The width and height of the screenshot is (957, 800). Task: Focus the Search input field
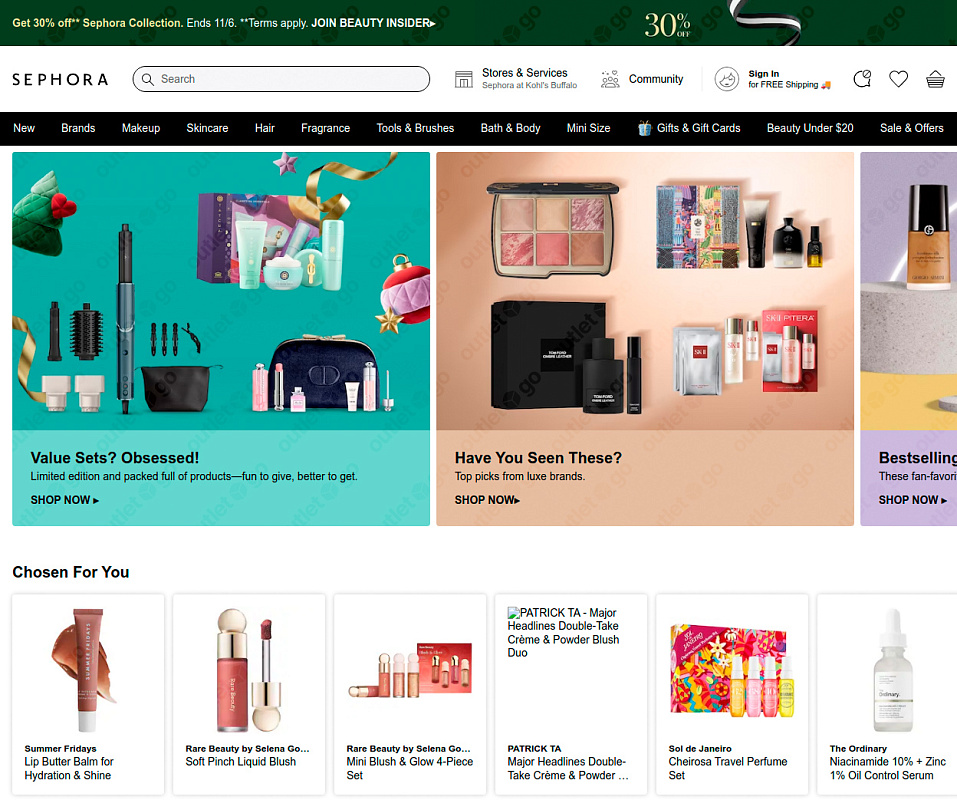click(281, 79)
